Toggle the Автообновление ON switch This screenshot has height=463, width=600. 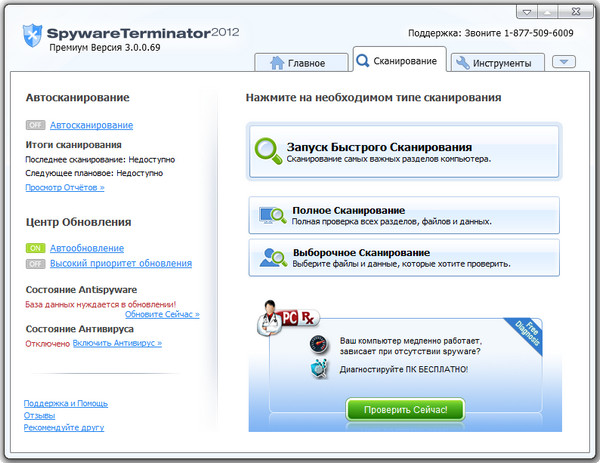[x=36, y=247]
